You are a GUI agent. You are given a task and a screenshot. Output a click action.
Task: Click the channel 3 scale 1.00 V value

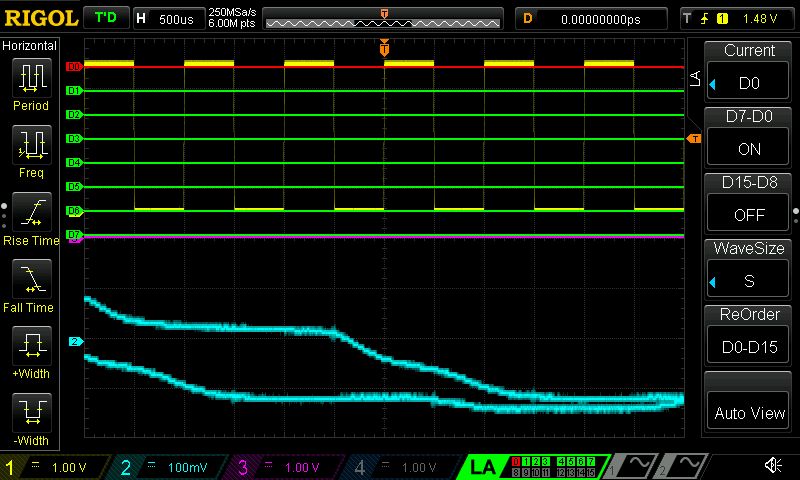tap(302, 468)
